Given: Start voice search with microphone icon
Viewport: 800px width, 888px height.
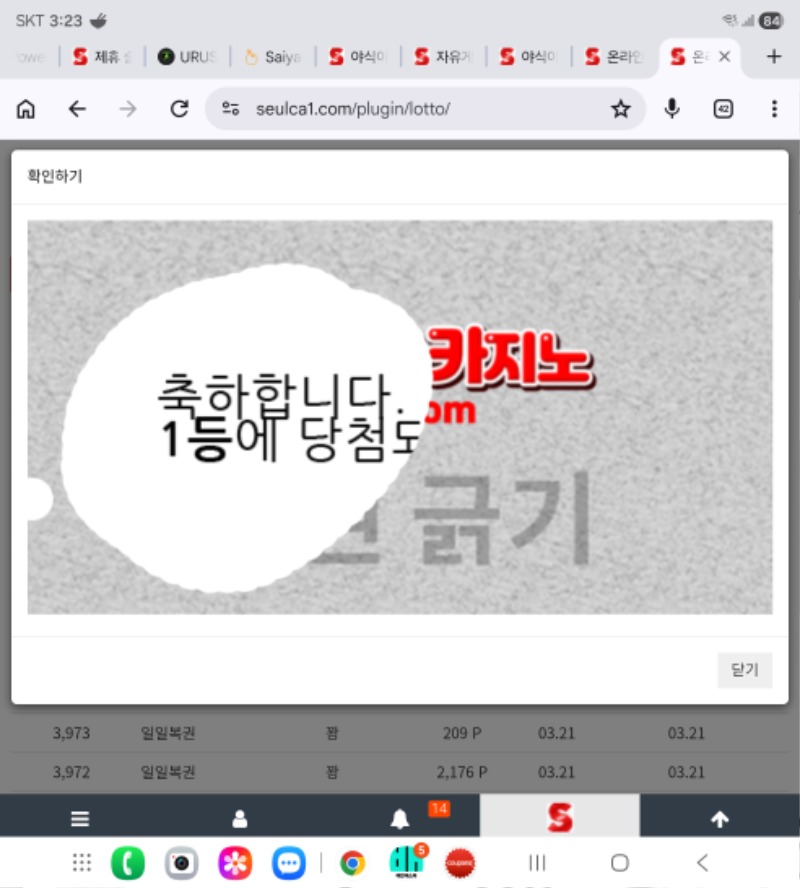Looking at the screenshot, I should [x=673, y=109].
